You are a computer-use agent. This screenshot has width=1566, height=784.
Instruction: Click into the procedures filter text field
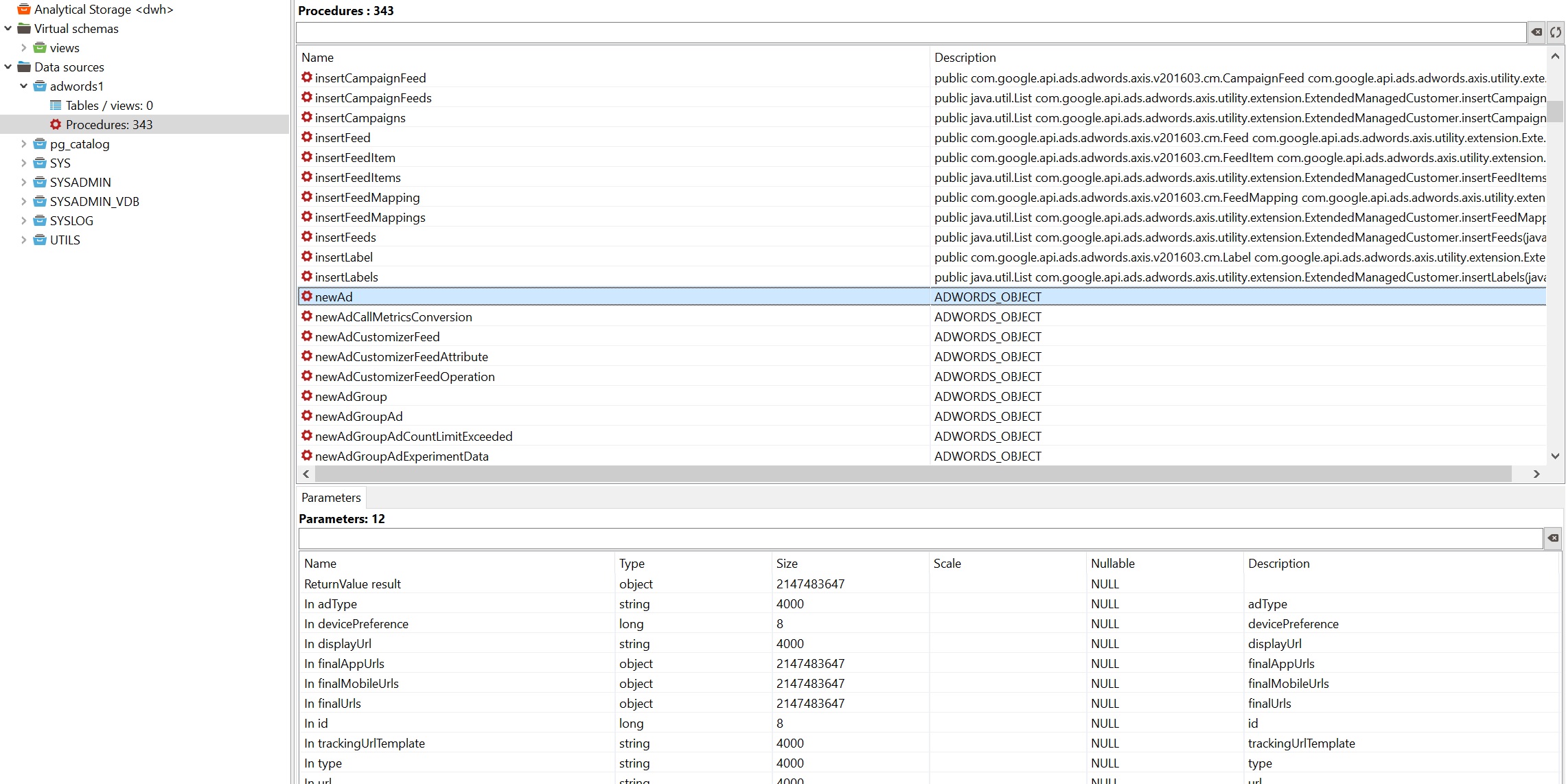910,32
